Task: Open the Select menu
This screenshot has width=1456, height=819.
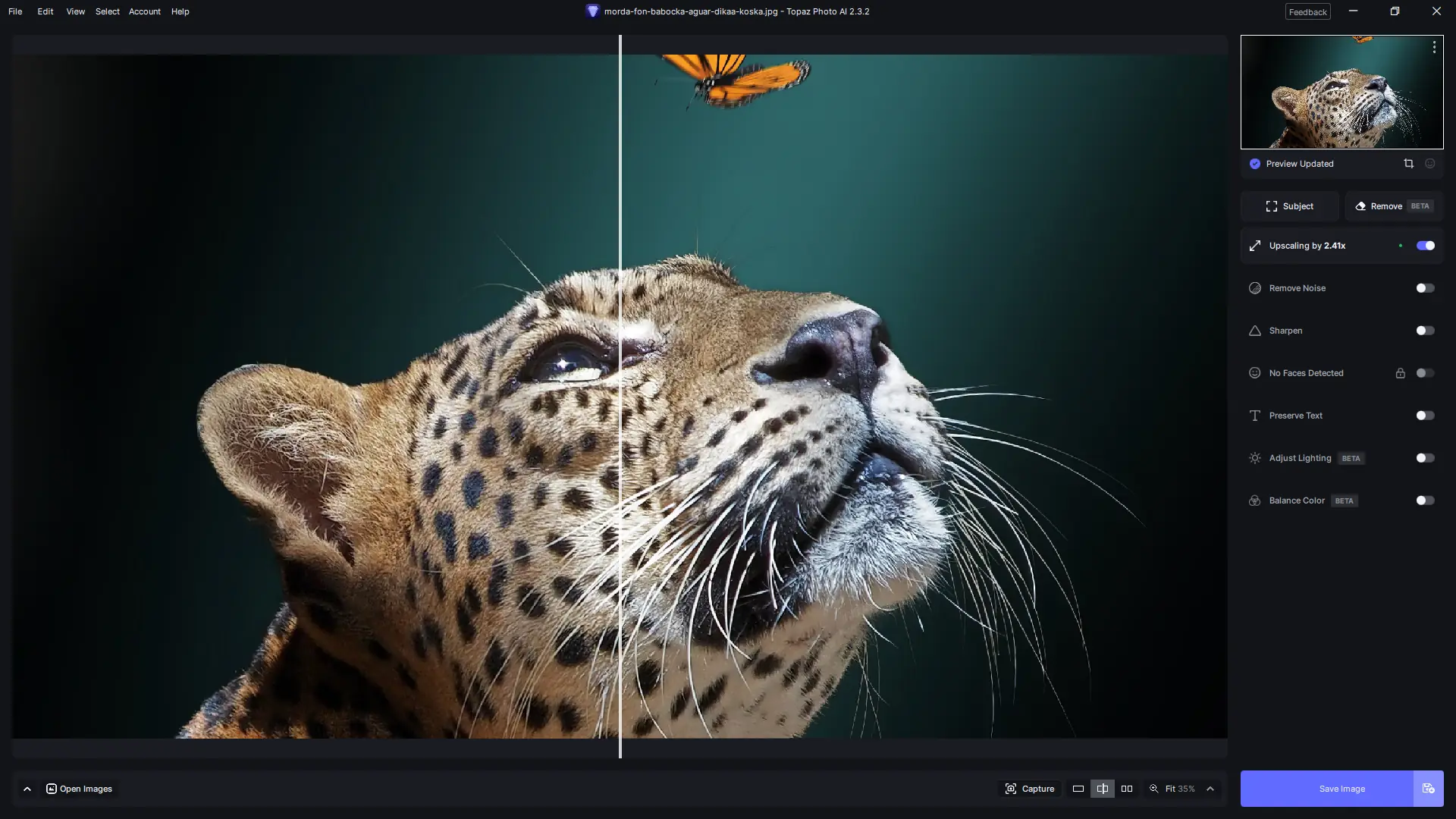Action: pos(107,11)
